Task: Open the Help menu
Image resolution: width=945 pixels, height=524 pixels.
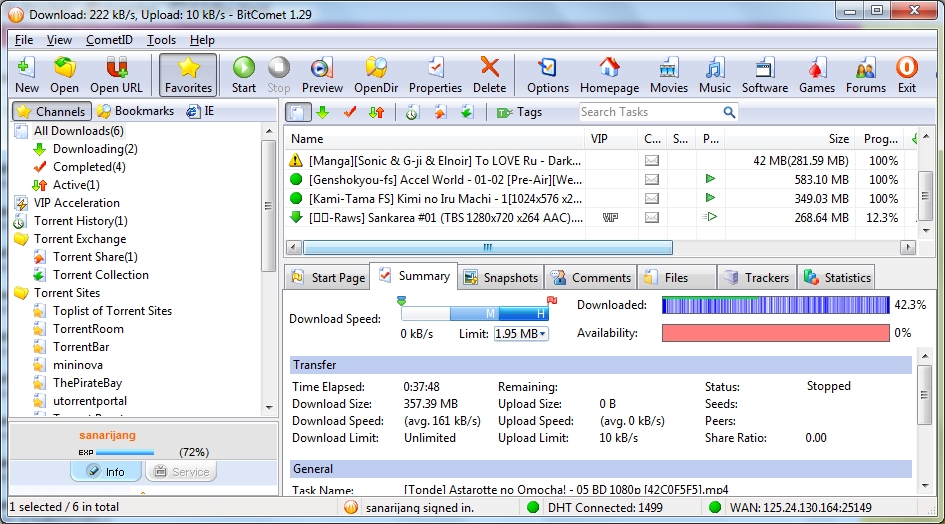Action: point(202,40)
